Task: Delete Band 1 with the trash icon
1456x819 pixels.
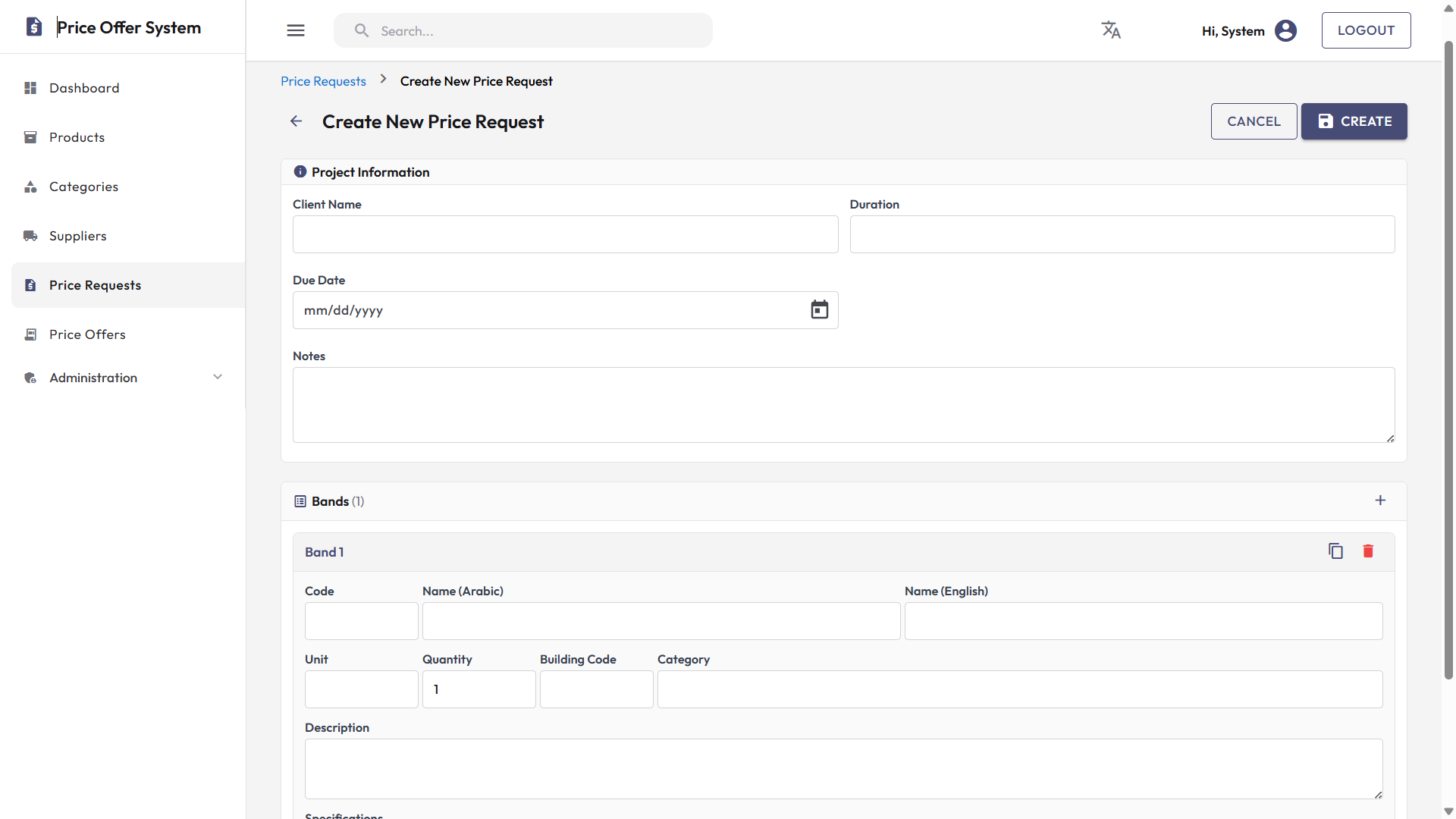Action: pyautogui.click(x=1368, y=551)
